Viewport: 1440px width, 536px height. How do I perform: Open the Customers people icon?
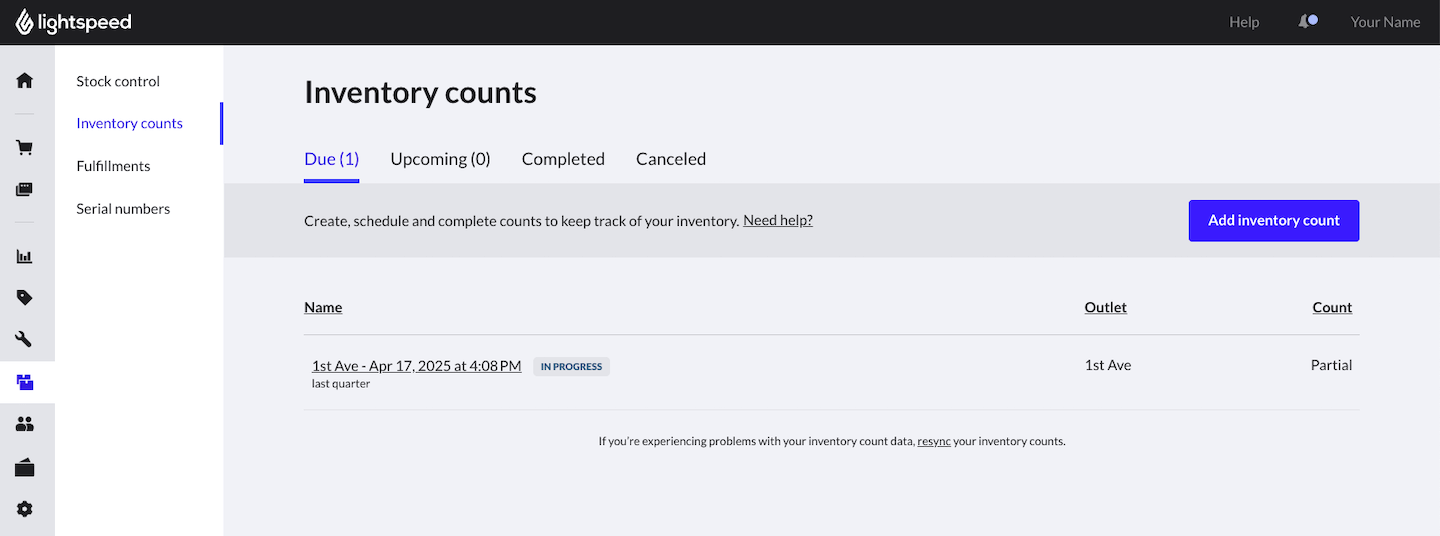click(25, 424)
